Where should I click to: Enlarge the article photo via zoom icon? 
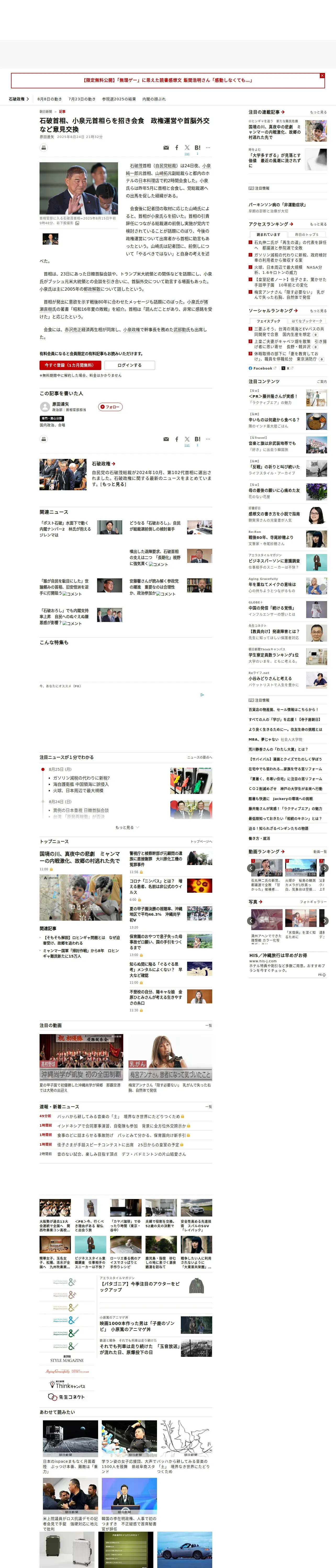(x=77, y=223)
